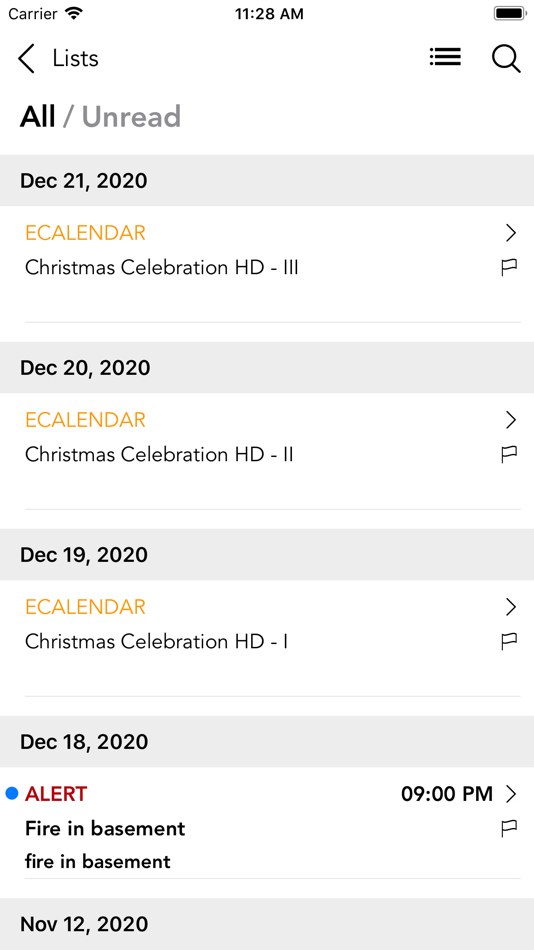The image size is (534, 950).
Task: Tap the ALERT category label
Action: [x=56, y=794]
